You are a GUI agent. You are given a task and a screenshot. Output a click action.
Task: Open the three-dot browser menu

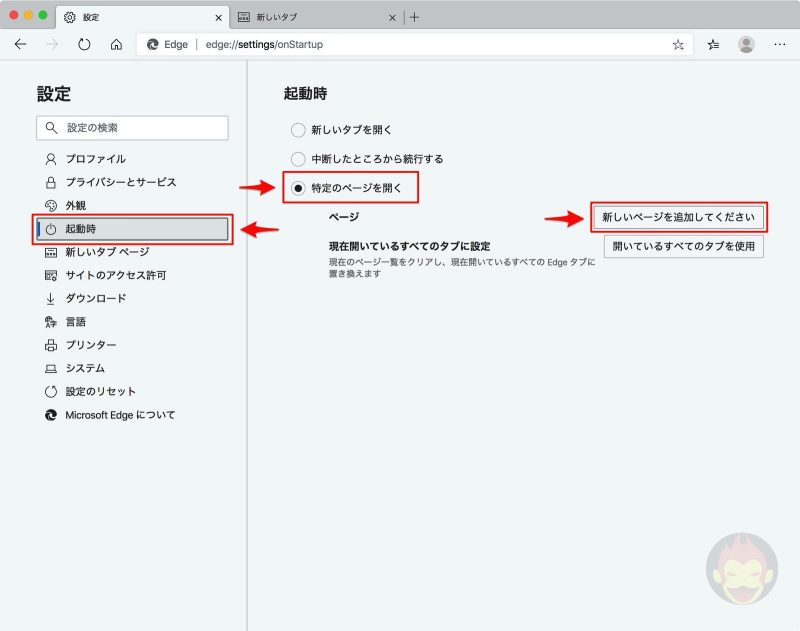pos(780,44)
